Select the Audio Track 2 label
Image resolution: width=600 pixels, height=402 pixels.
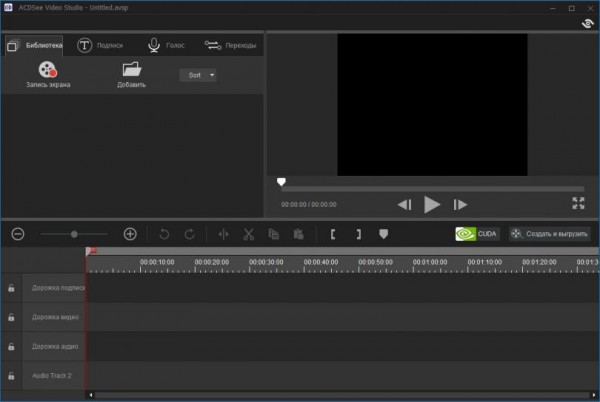(52, 376)
